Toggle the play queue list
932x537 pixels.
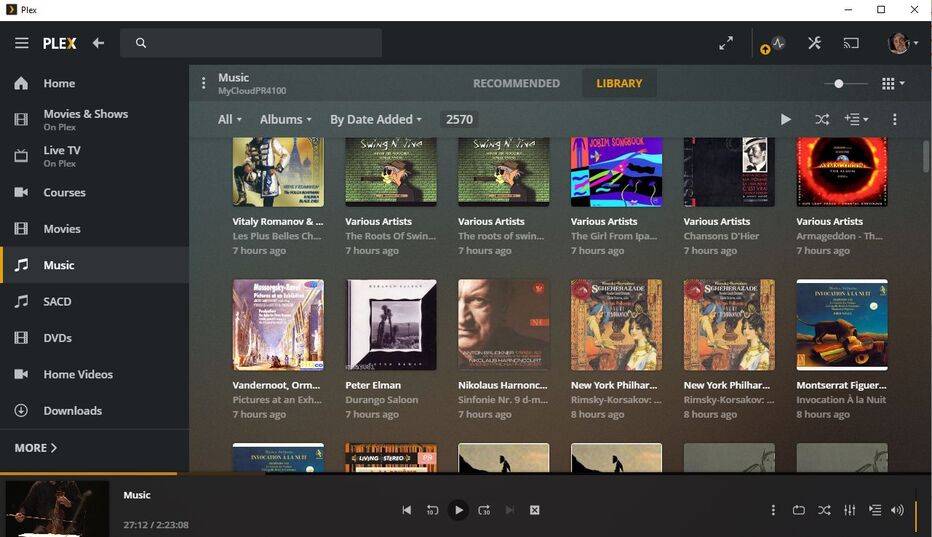point(875,510)
